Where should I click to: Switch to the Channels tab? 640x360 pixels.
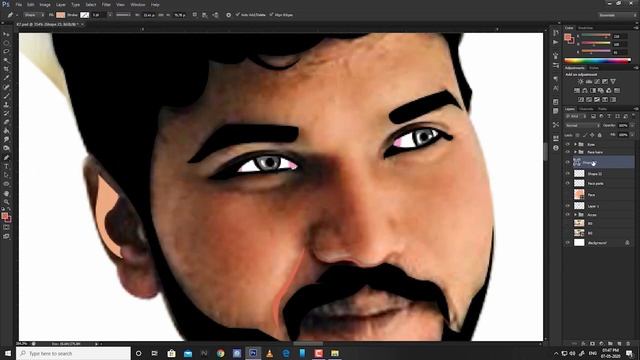tap(587, 109)
